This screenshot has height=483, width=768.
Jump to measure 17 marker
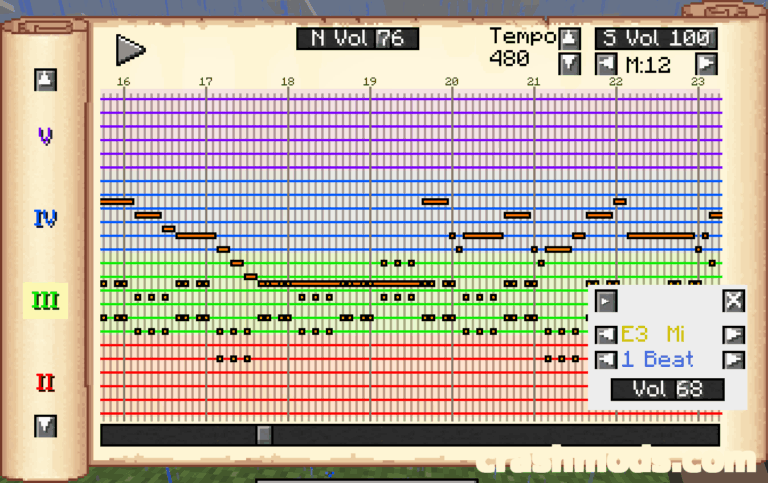pos(206,81)
